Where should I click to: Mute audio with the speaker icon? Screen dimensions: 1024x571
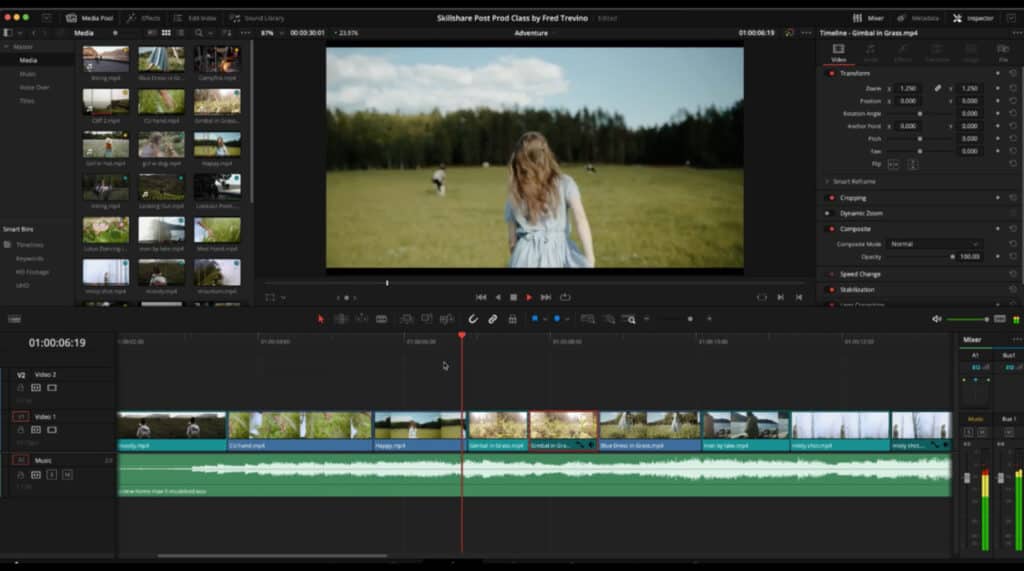(x=936, y=319)
